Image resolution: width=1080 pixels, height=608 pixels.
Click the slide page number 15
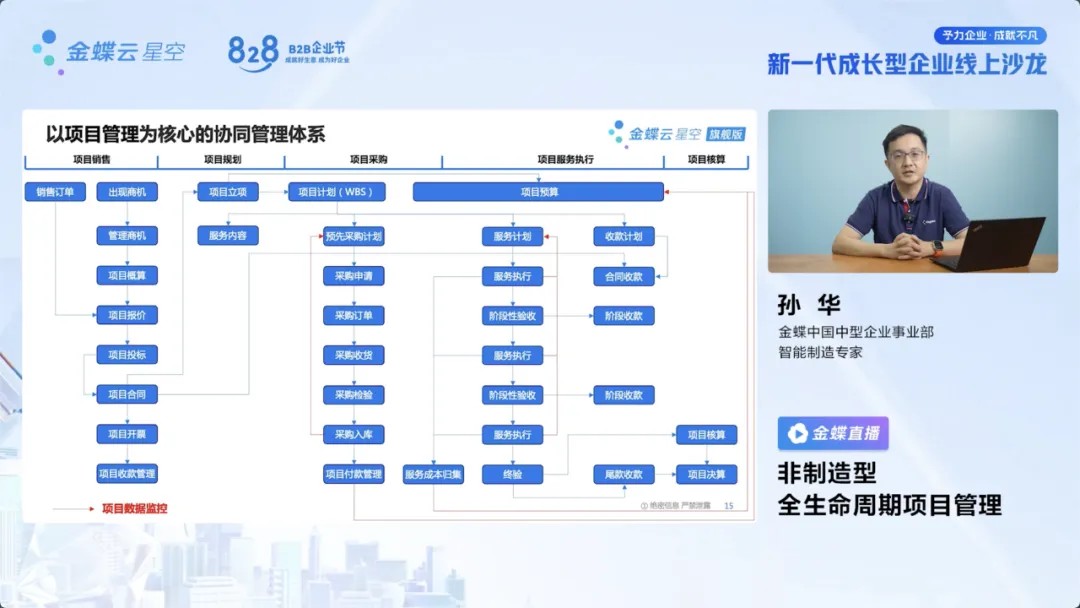pyautogui.click(x=729, y=506)
